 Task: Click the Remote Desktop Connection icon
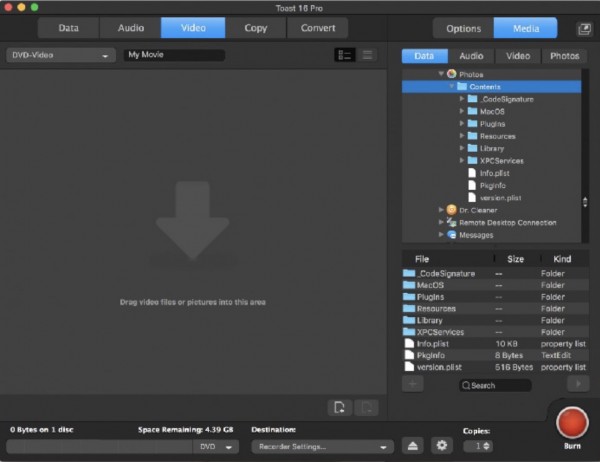pyautogui.click(x=452, y=222)
